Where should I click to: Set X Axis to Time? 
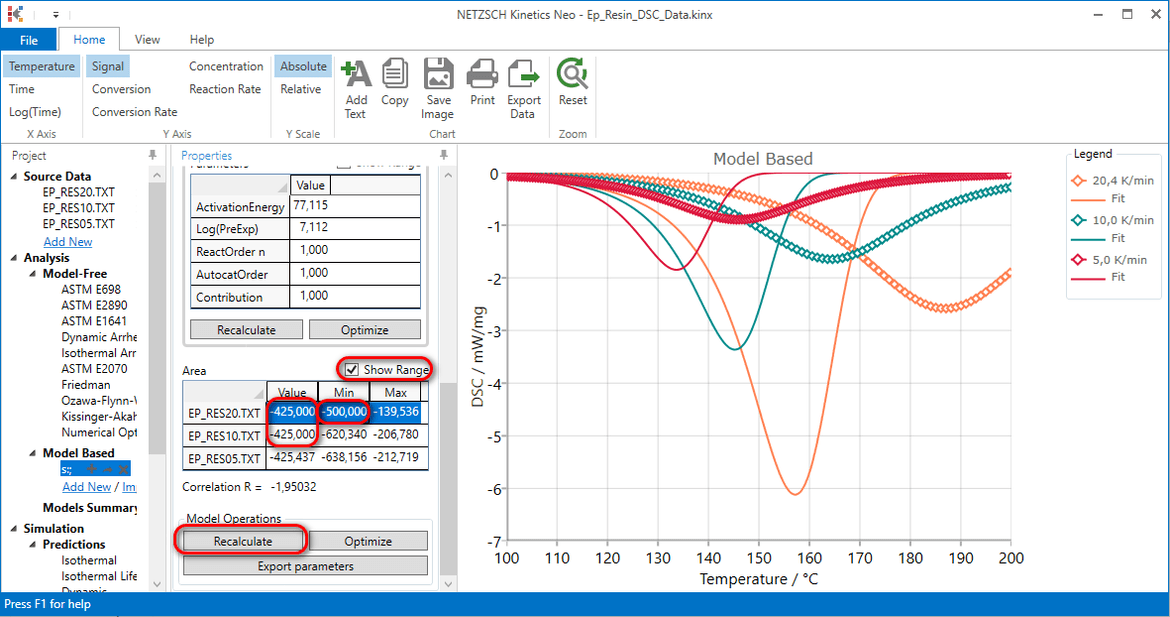tap(21, 89)
